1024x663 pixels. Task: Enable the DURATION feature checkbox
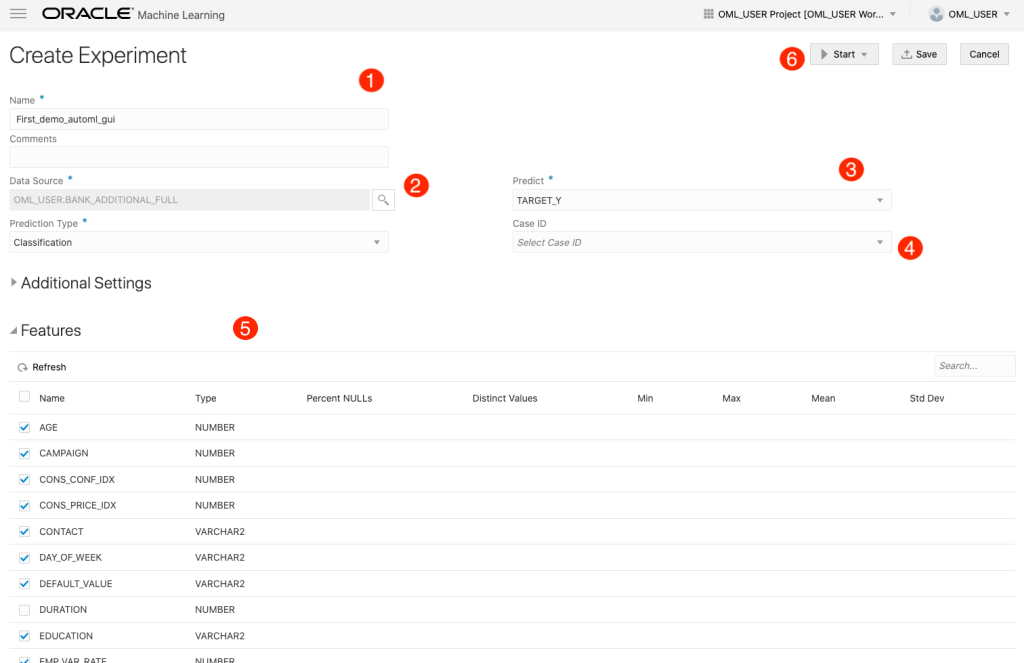click(x=24, y=609)
